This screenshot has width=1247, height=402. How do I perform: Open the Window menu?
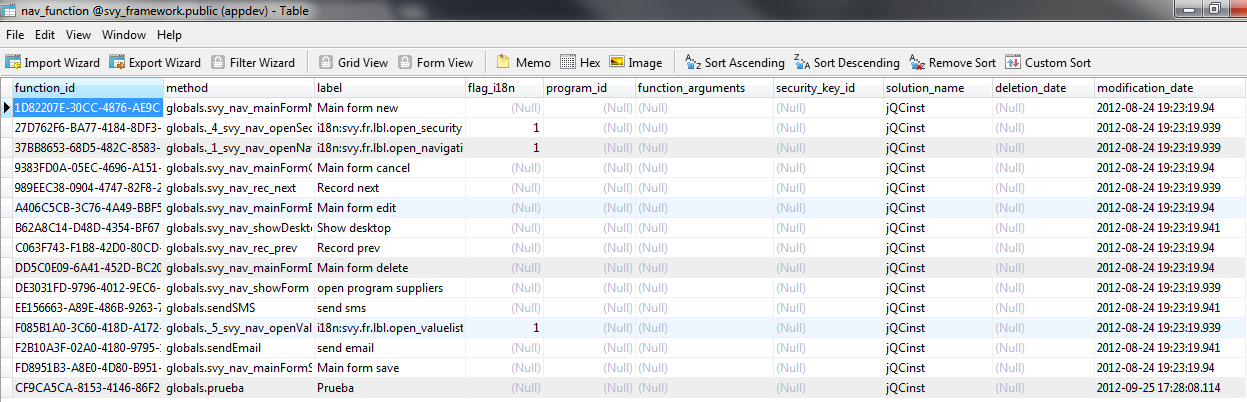point(124,35)
